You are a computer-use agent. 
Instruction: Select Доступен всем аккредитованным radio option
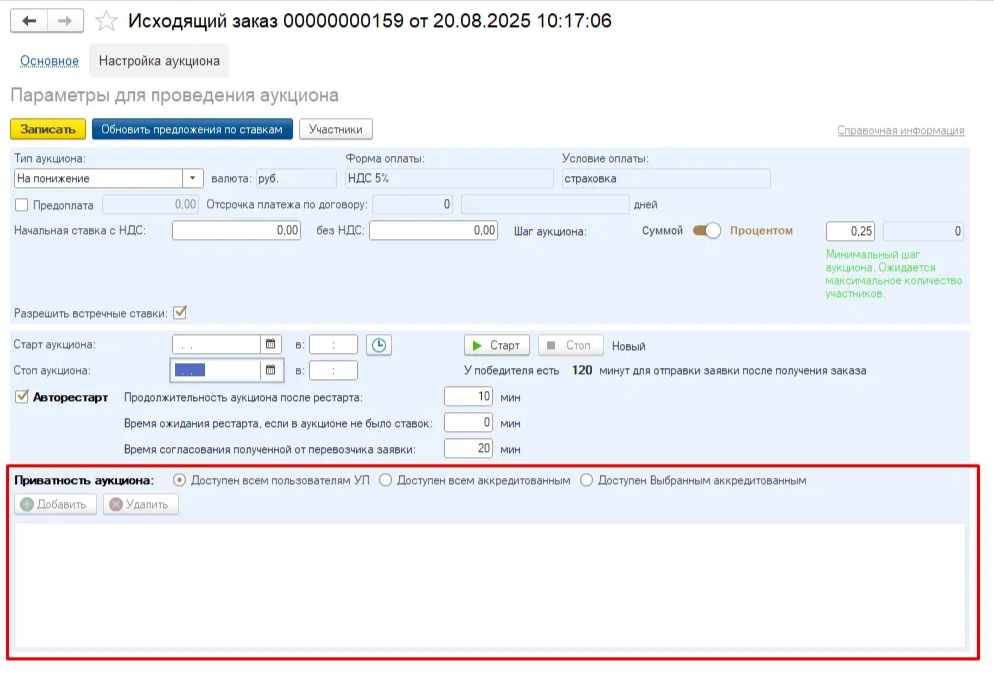[385, 480]
